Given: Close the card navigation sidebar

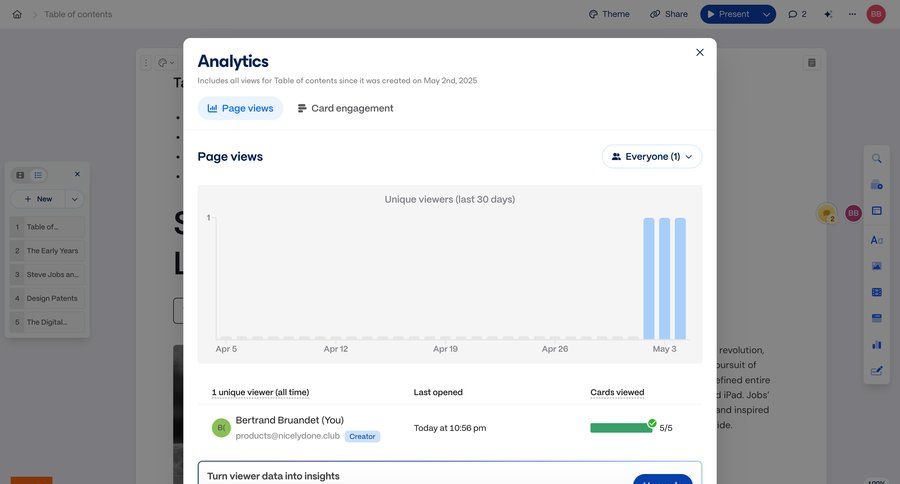Looking at the screenshot, I should coord(77,174).
